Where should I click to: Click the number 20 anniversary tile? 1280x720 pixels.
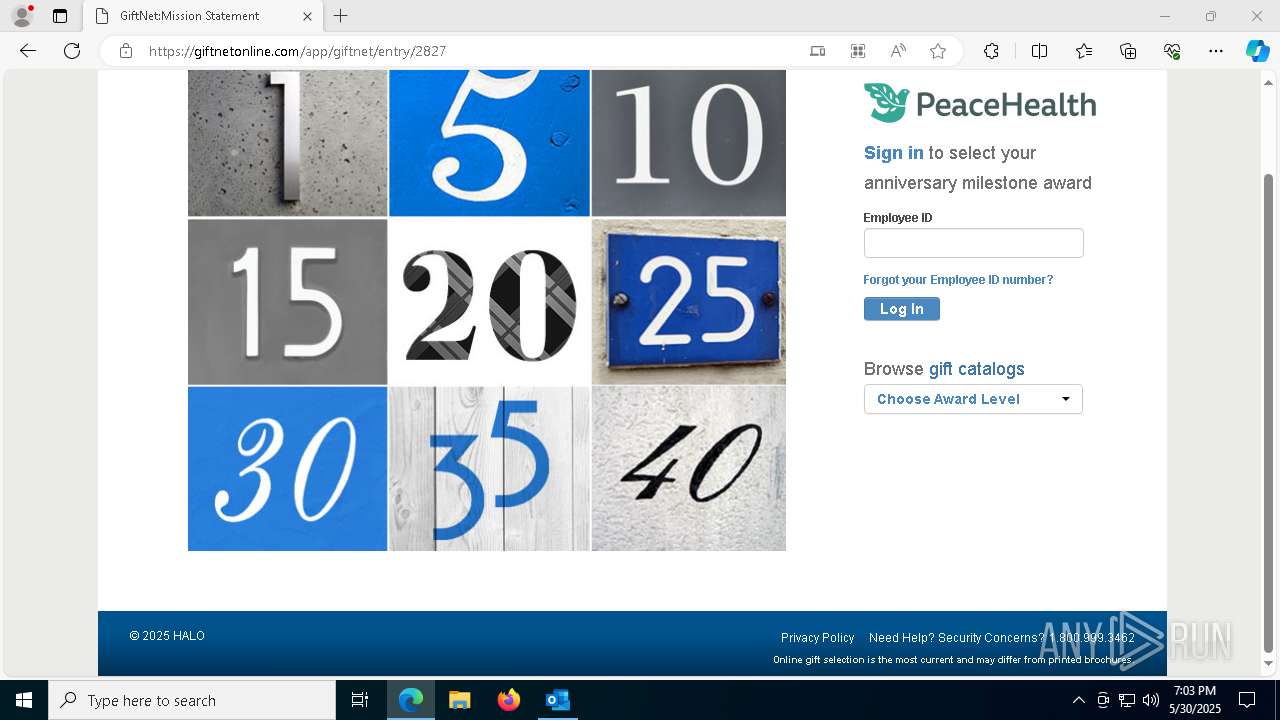489,302
